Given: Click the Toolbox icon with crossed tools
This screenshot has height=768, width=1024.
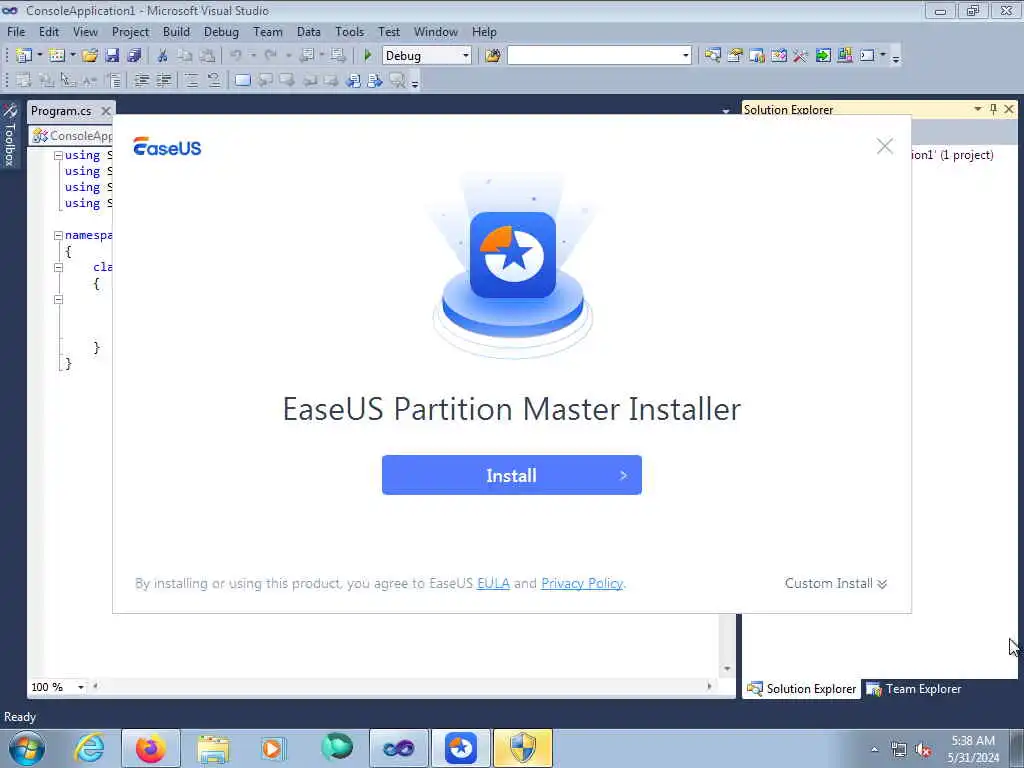Looking at the screenshot, I should pos(800,56).
